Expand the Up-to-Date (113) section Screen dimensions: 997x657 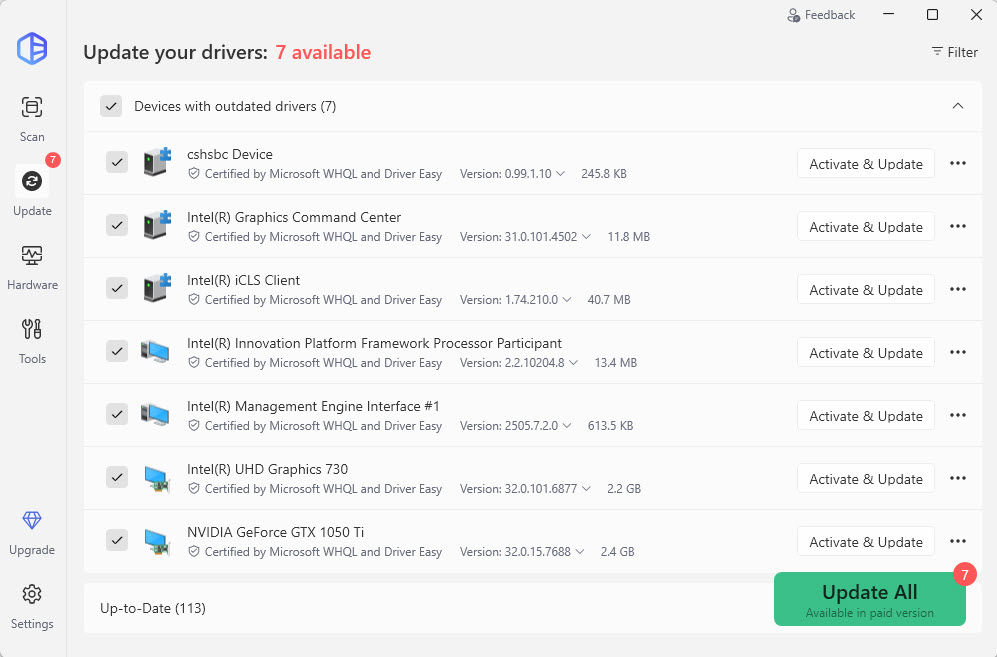click(400, 608)
